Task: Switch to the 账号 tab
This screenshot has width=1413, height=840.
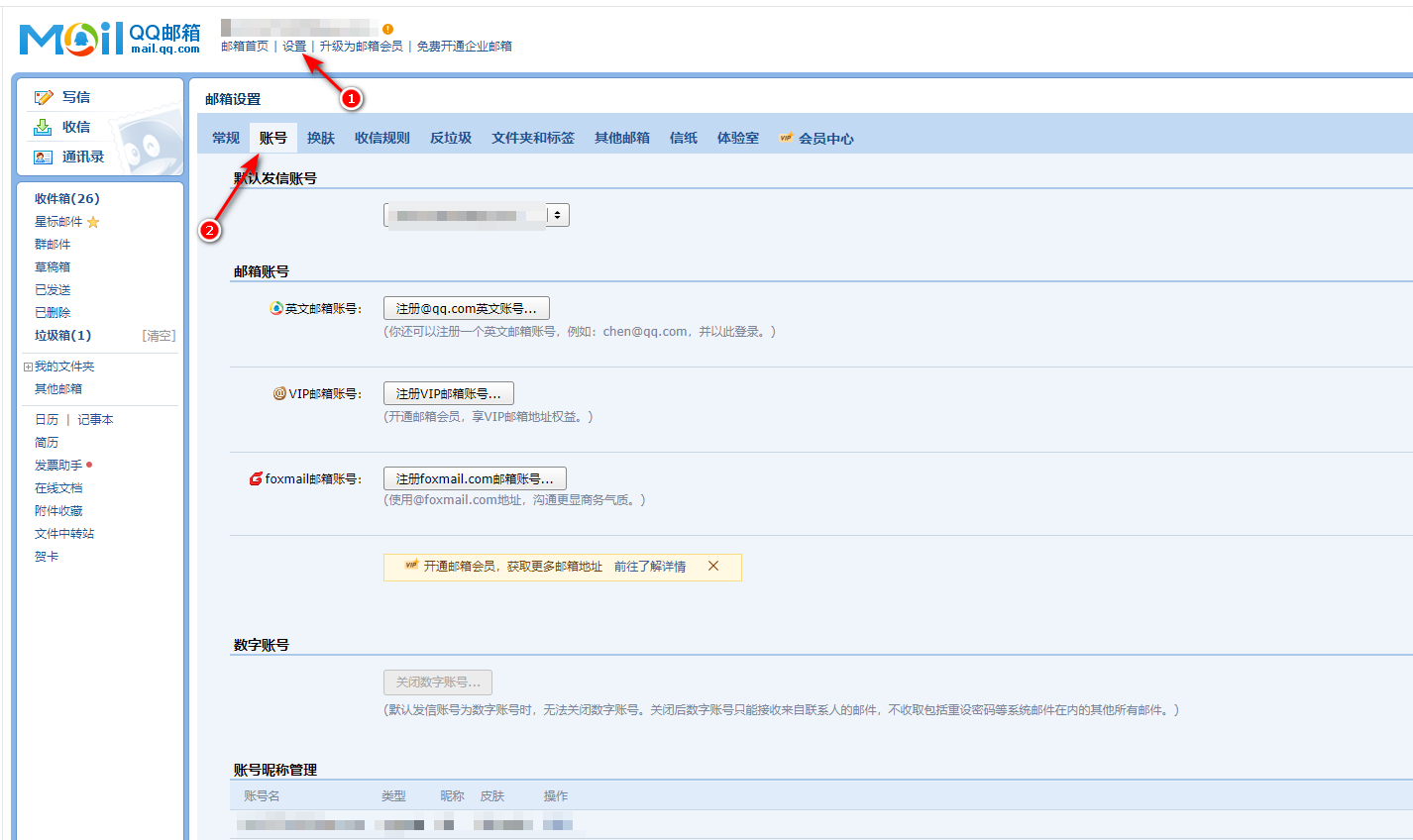Action: point(273,138)
